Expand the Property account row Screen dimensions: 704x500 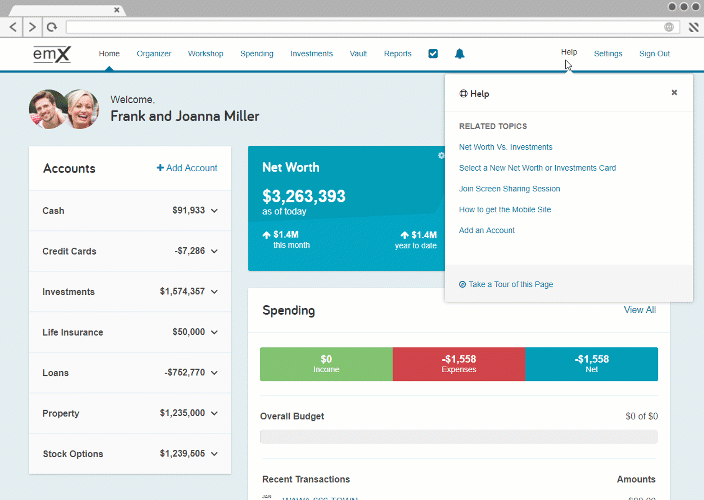[130, 413]
